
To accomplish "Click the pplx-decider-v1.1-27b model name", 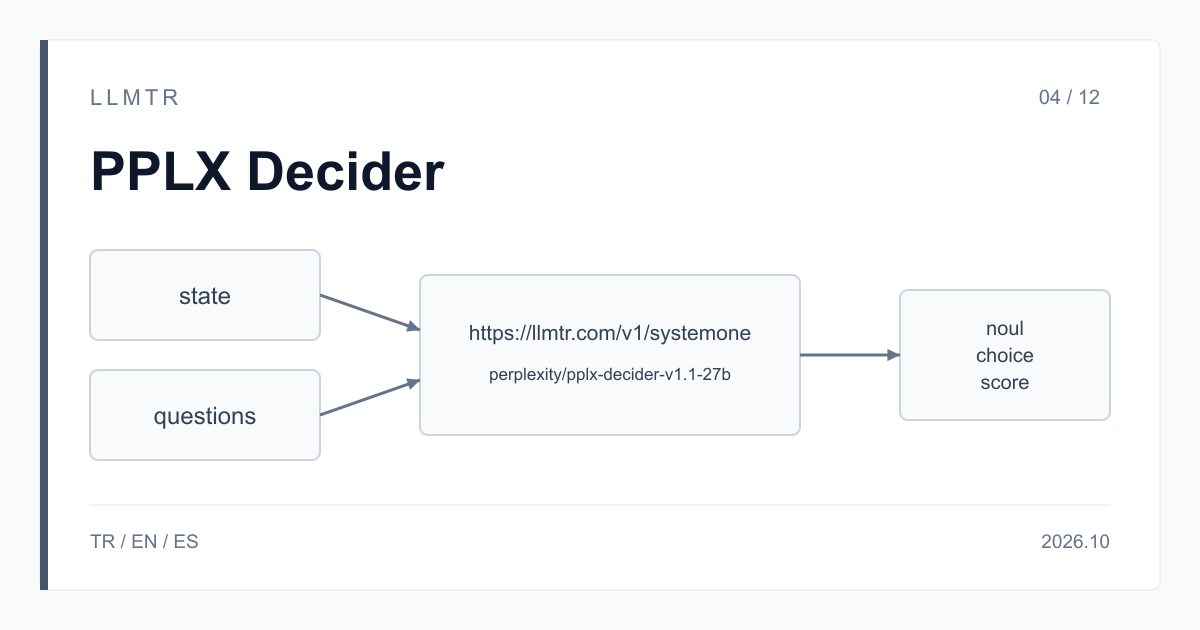I will click(x=609, y=375).
